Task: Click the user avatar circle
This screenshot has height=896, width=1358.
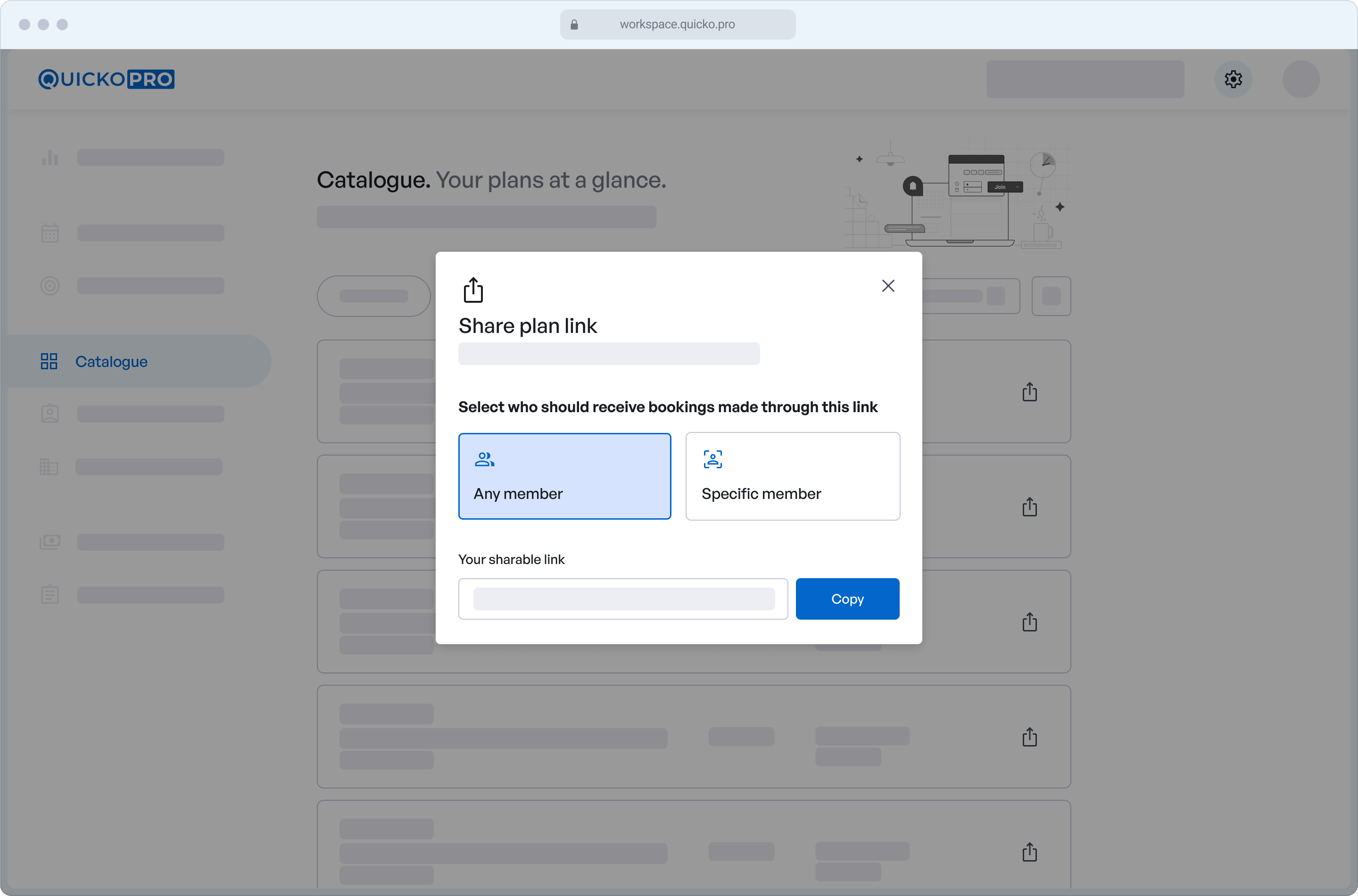Action: (1301, 79)
